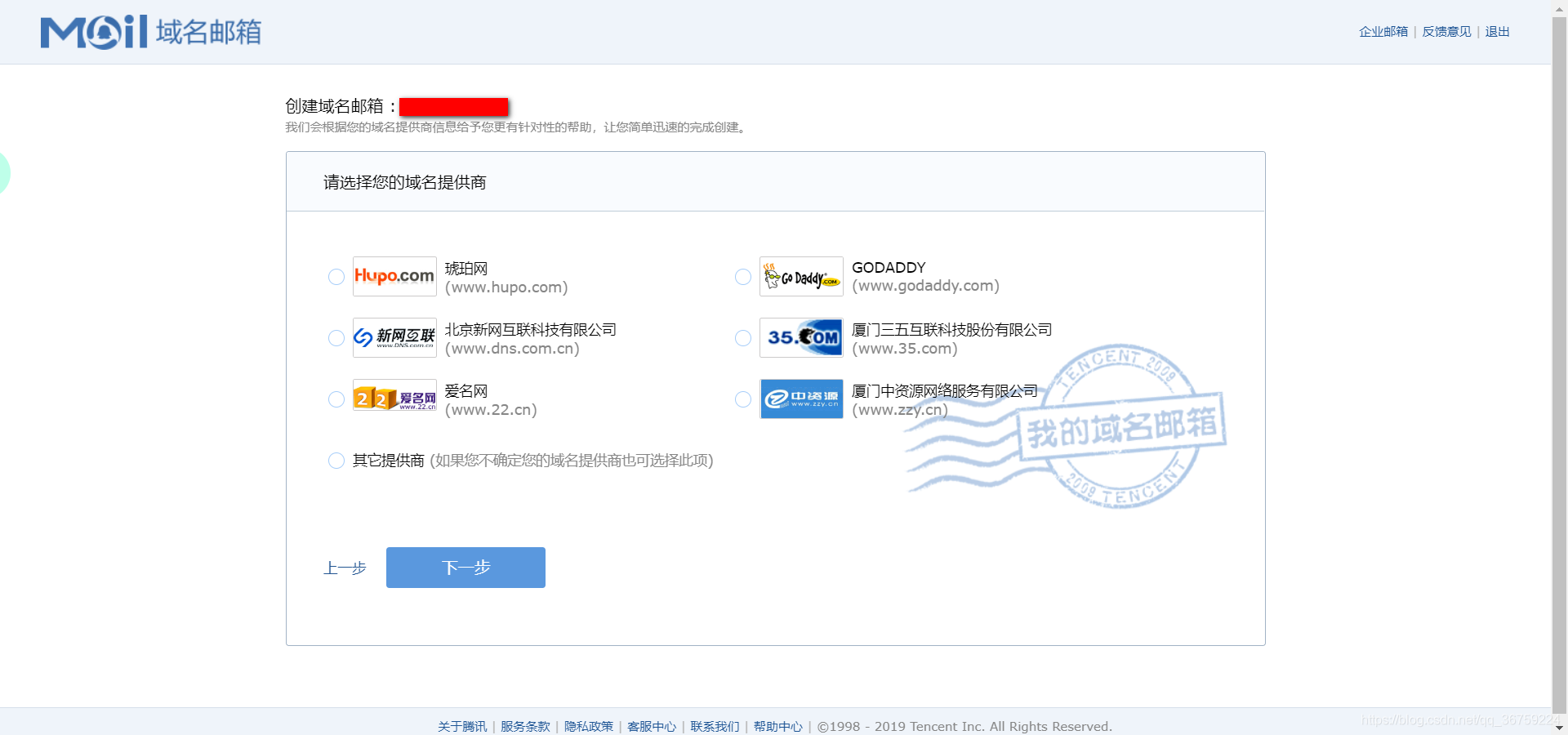Click the 新网互联 provider logo
Viewport: 1568px width, 735px height.
(x=394, y=337)
